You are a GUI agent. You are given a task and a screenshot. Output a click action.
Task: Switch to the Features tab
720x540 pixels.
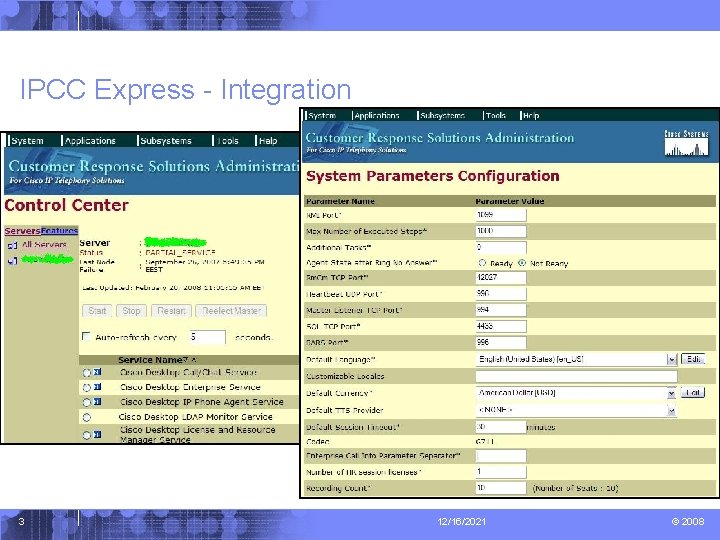coord(59,231)
